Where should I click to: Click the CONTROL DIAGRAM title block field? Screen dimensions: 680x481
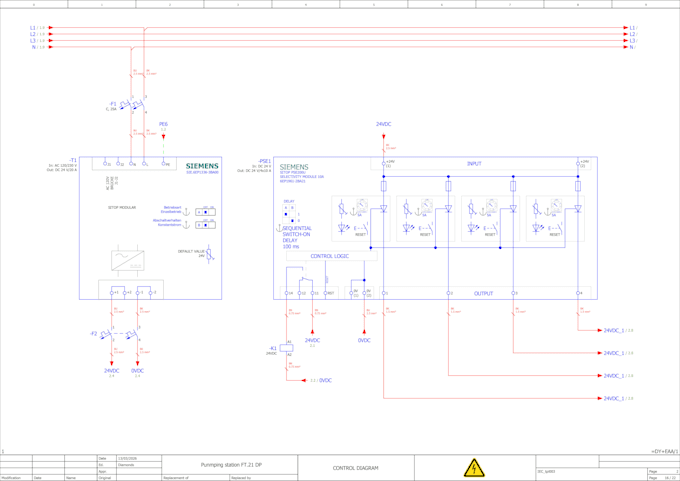356,468
